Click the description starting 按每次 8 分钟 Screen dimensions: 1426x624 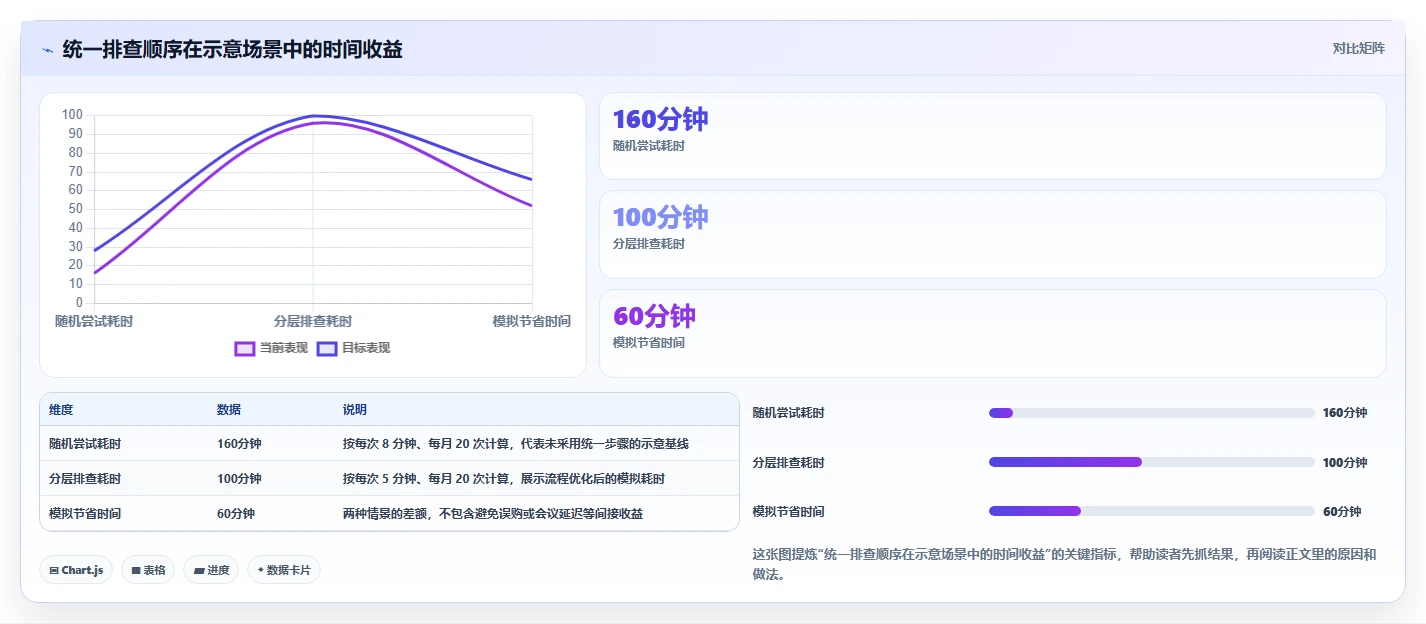[x=516, y=444]
